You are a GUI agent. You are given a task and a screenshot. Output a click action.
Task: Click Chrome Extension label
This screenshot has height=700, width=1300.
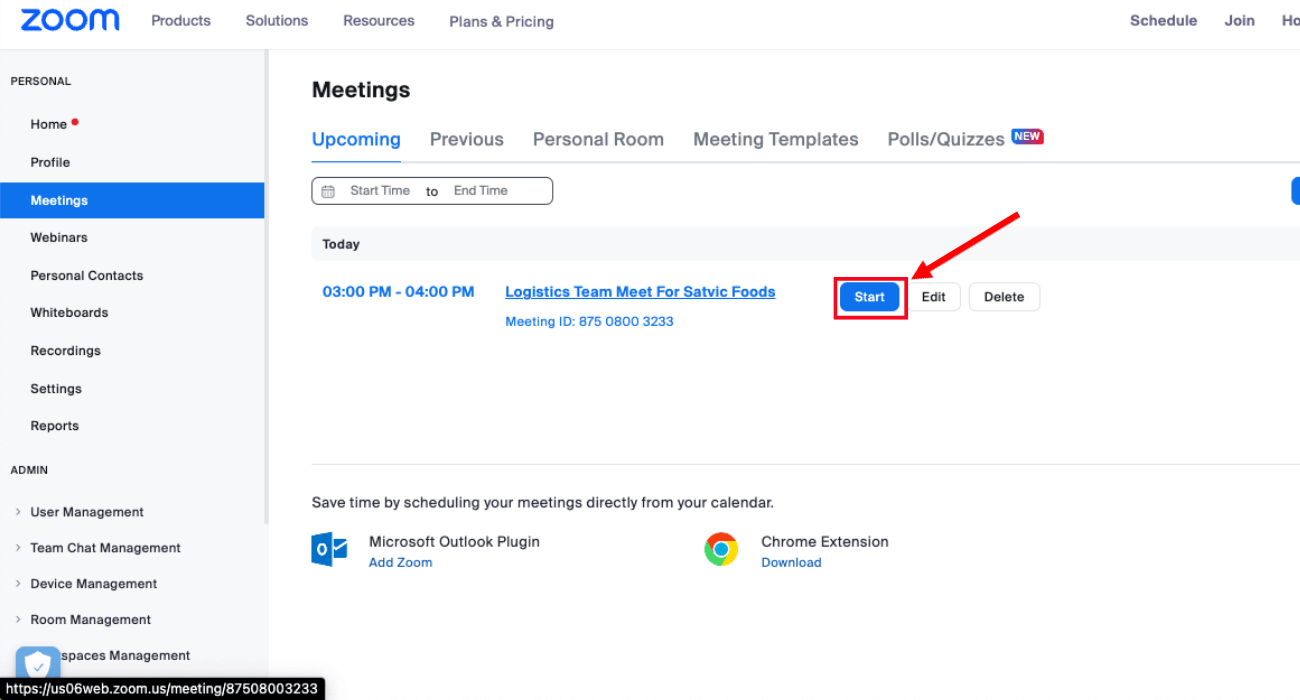825,542
